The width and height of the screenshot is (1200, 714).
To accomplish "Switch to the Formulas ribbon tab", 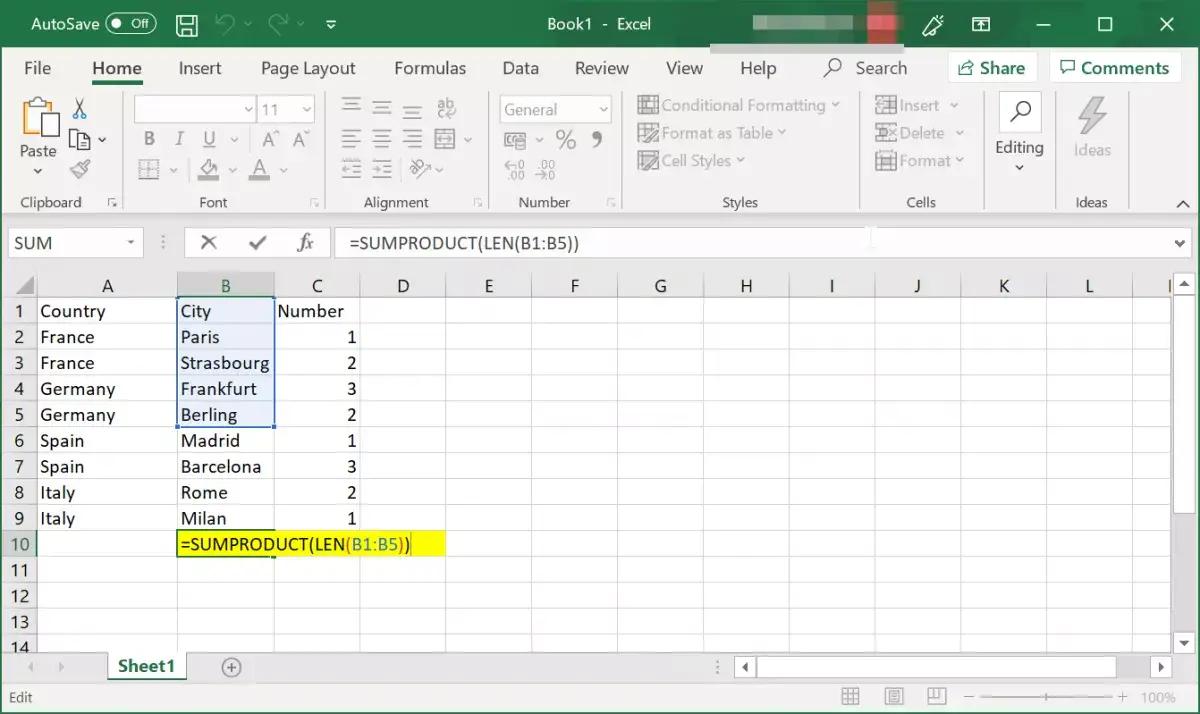I will (430, 68).
